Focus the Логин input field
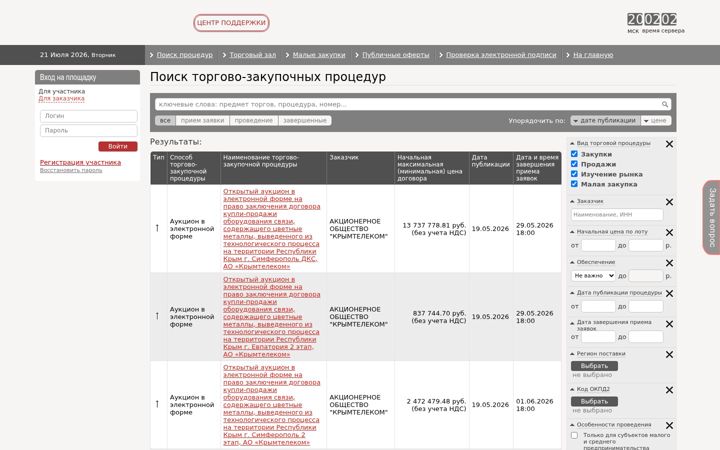The image size is (720, 450). coord(89,116)
